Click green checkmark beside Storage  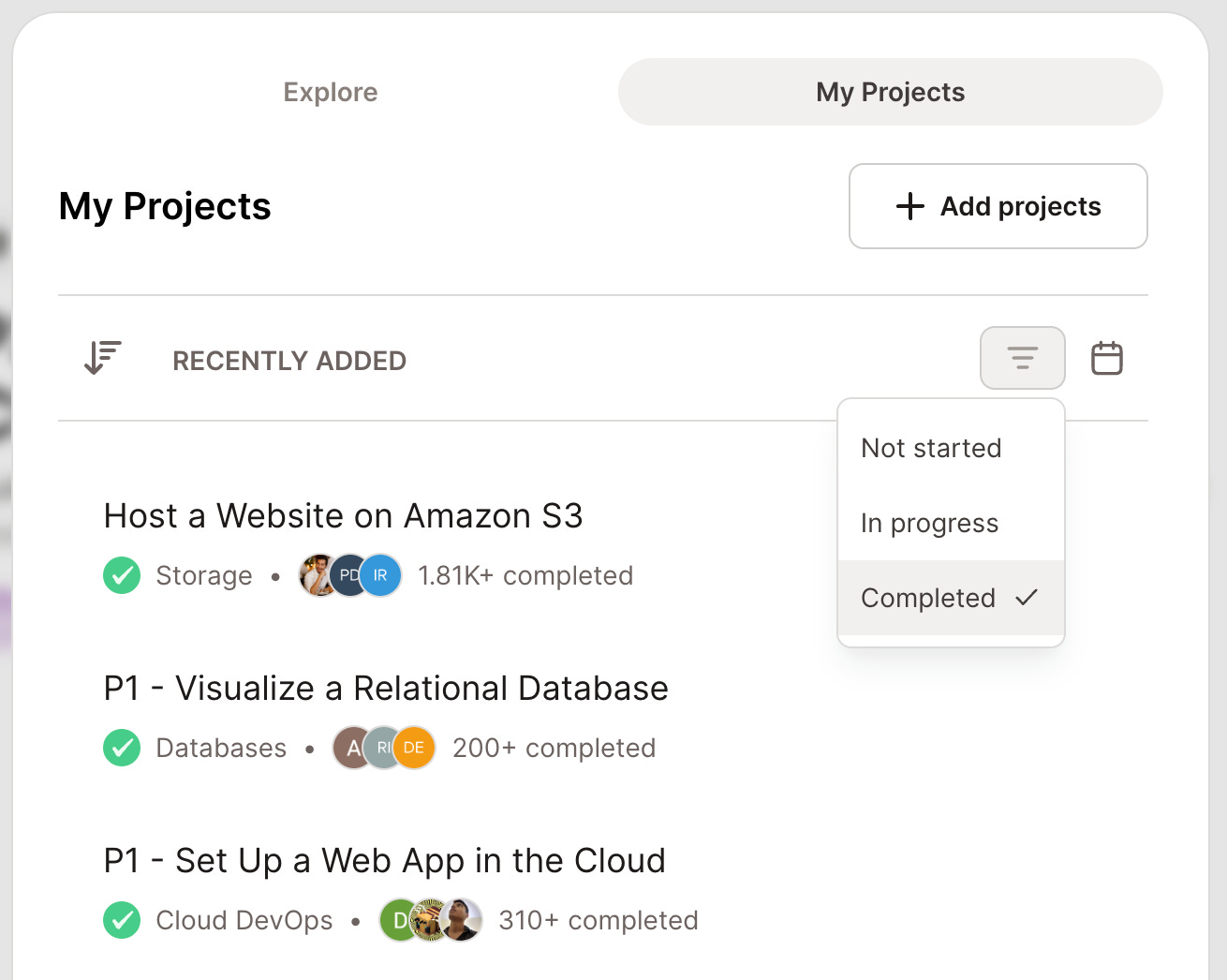coord(122,575)
